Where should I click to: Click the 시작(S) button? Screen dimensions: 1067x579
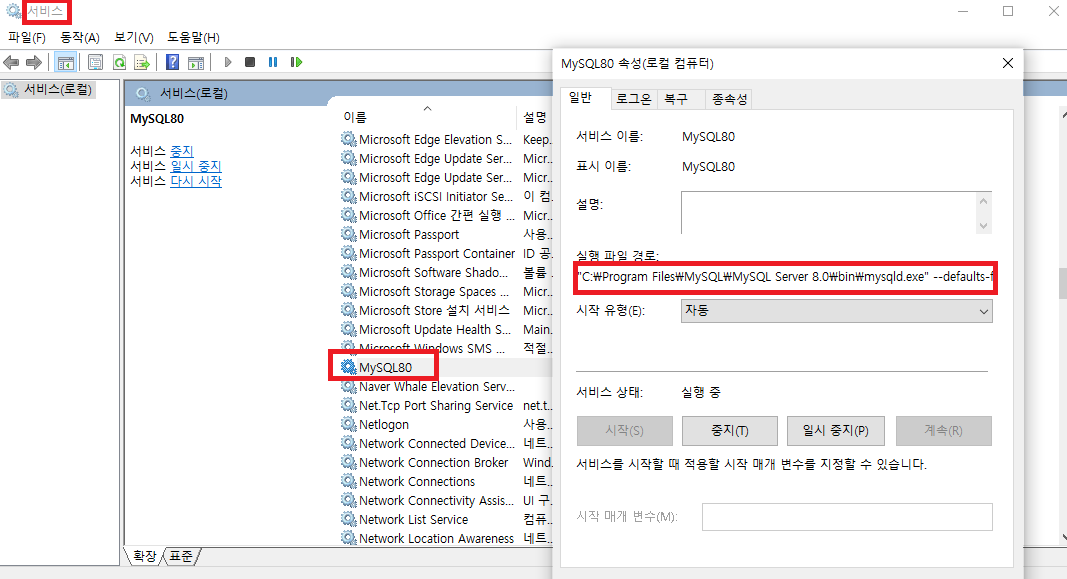click(625, 431)
